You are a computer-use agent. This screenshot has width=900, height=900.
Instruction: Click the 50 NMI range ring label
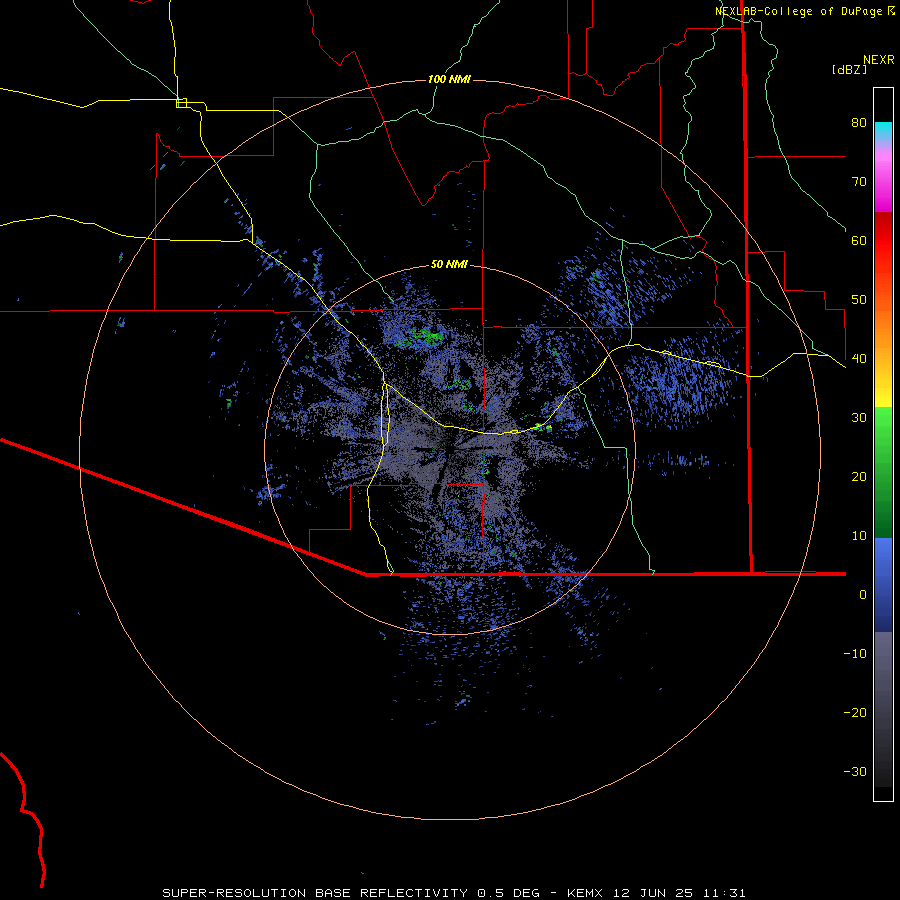449,265
